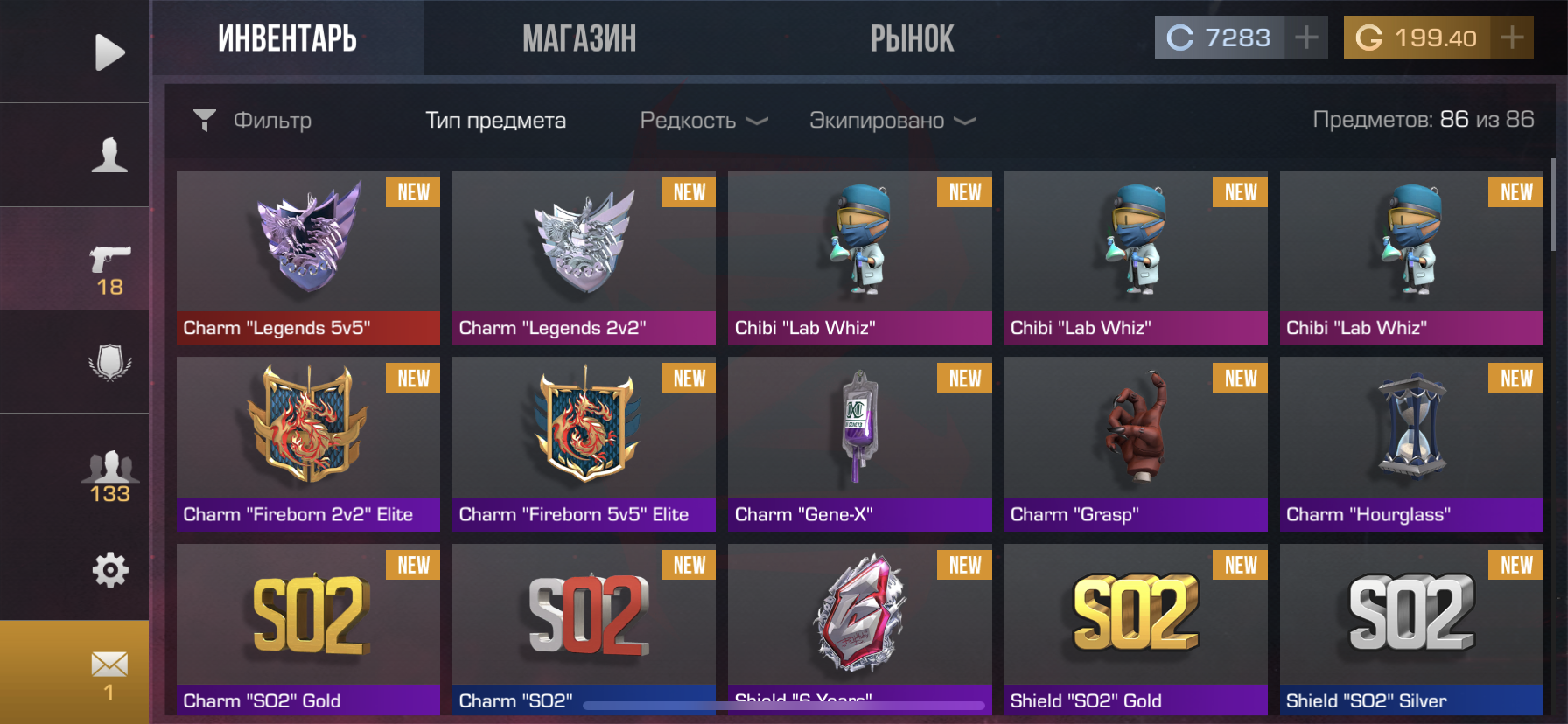The image size is (1568, 724).
Task: Open weapons pistol icon labeled 18
Action: (109, 271)
